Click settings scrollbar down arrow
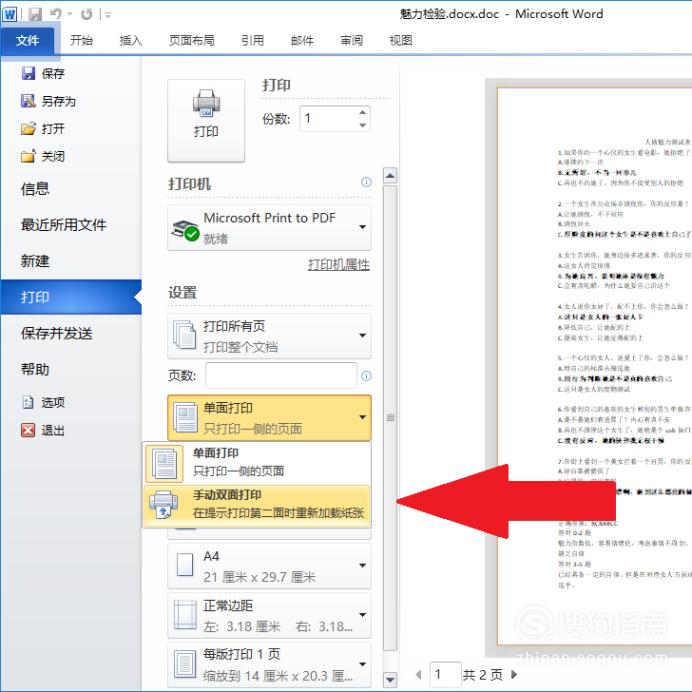Viewport: 692px width, 692px height. coord(390,680)
